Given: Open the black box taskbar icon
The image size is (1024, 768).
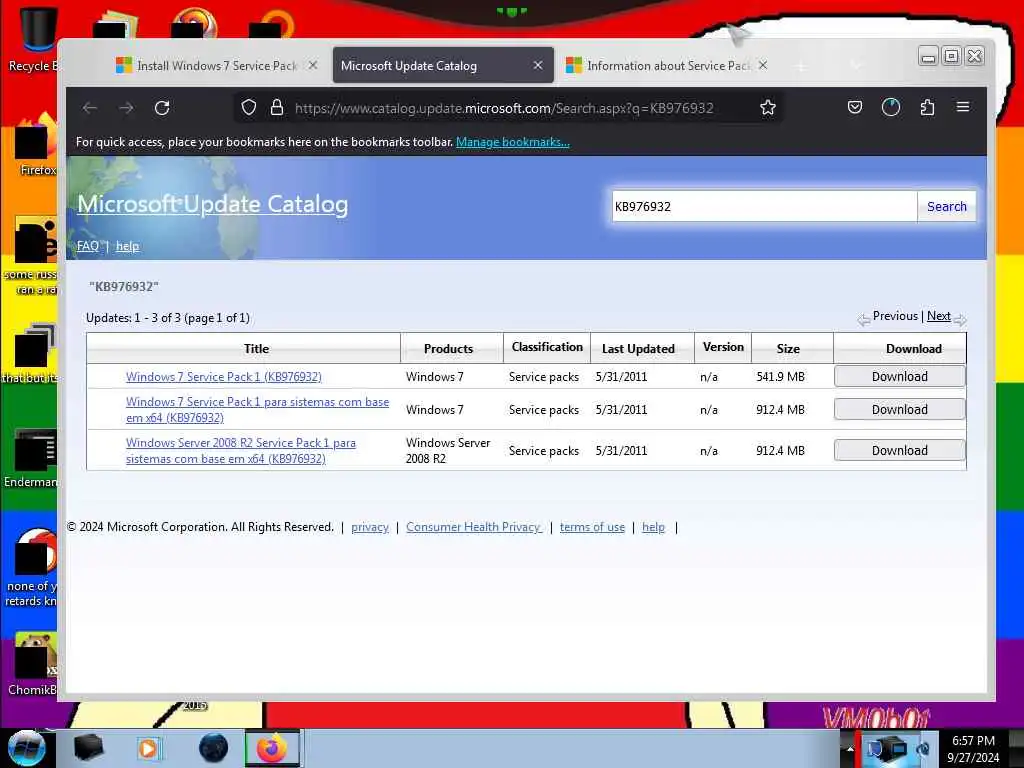Looking at the screenshot, I should pos(88,748).
